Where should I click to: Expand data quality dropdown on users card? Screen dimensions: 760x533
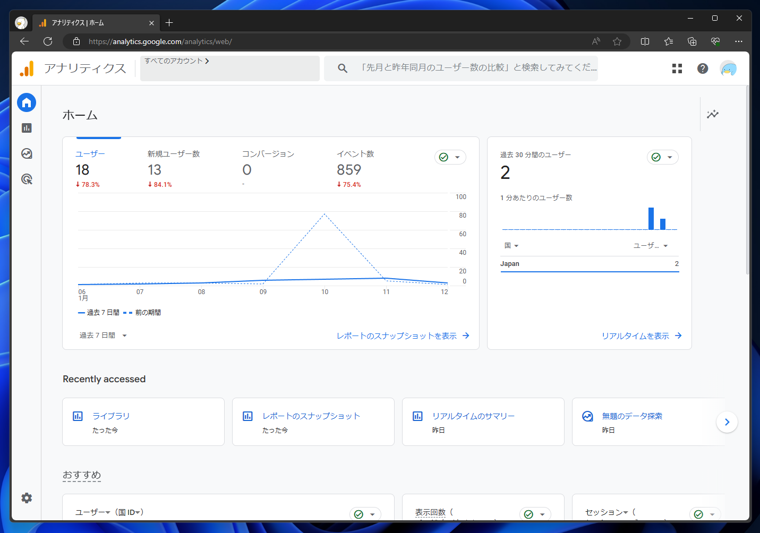coord(450,157)
